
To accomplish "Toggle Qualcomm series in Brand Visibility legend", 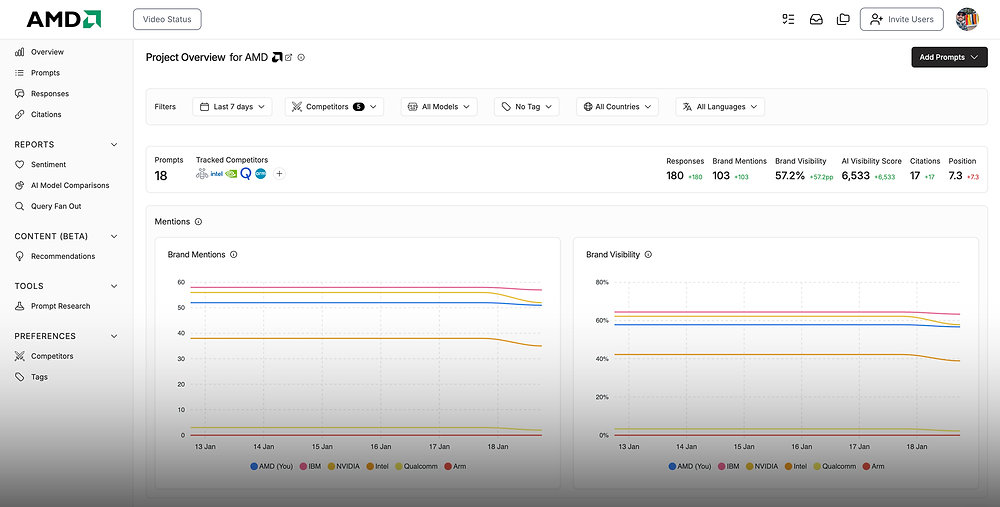I will coord(835,466).
